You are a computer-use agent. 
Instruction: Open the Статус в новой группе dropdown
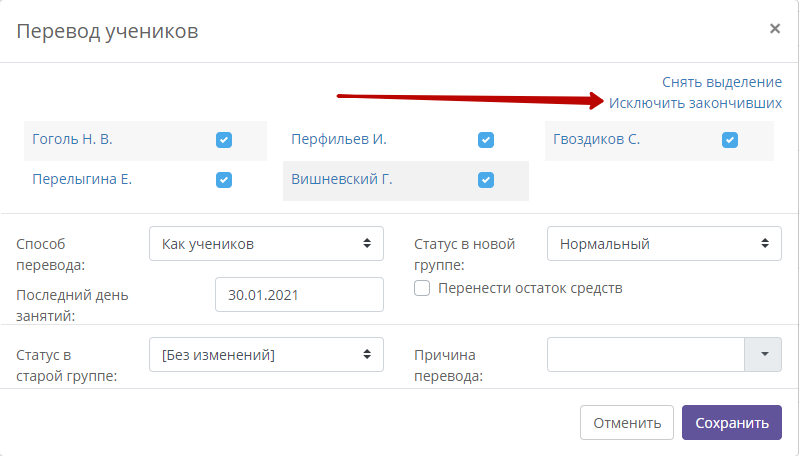664,244
